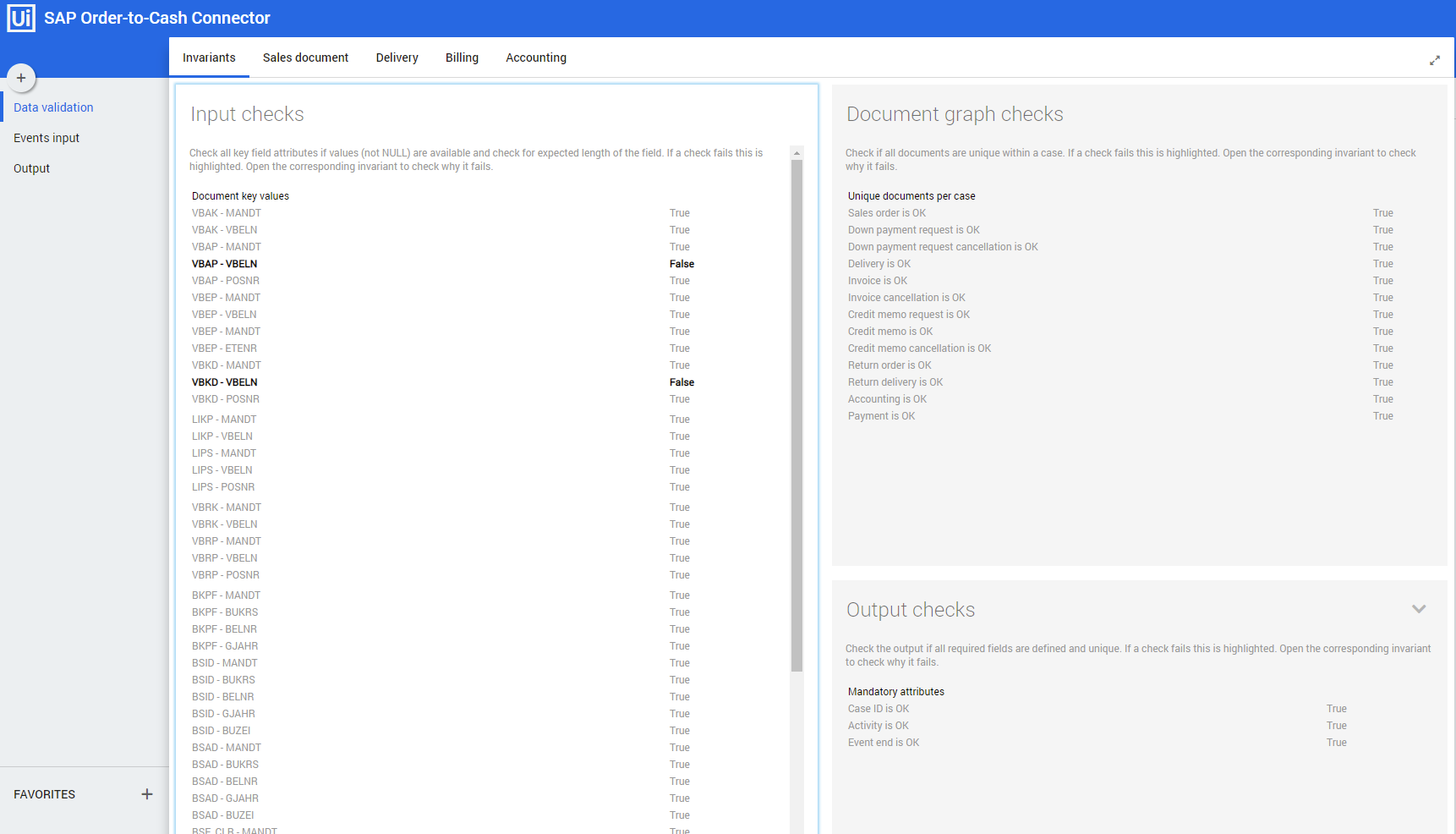
Task: Switch to the Sales document tab
Action: 305,58
